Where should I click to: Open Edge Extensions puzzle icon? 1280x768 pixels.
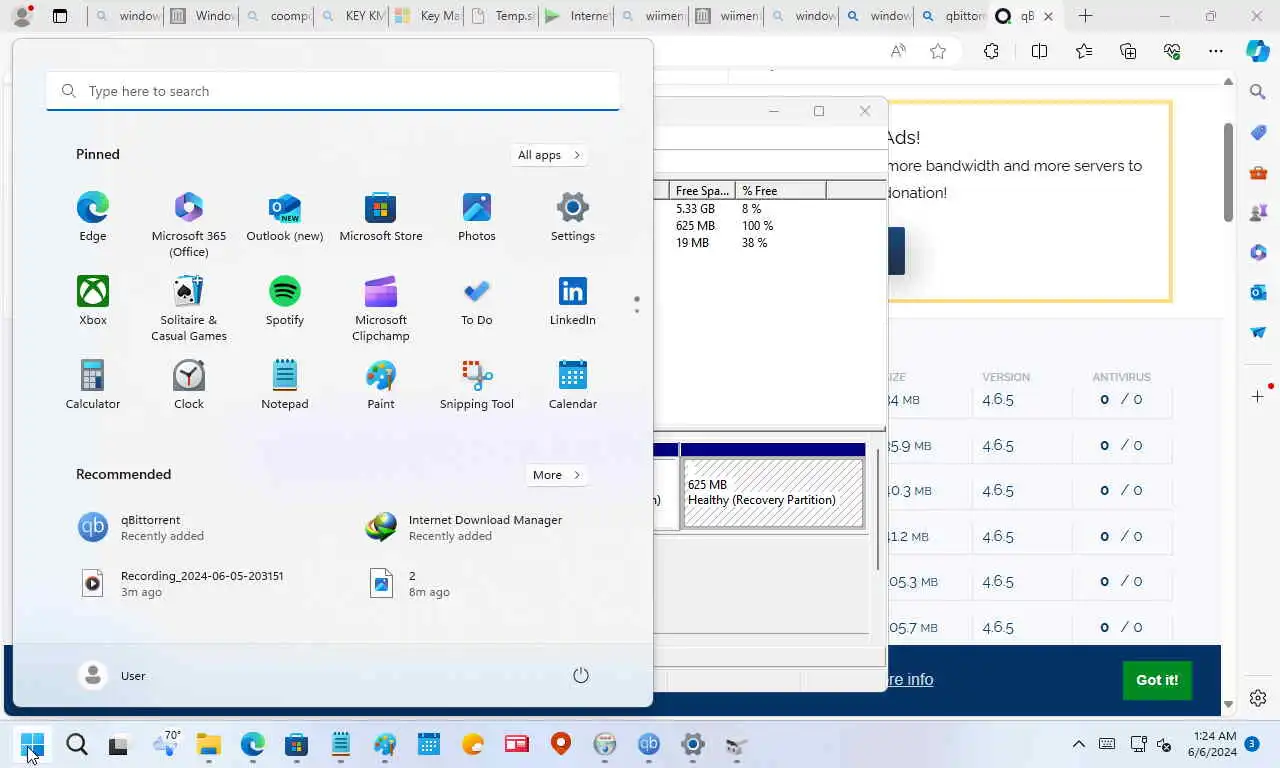pos(991,51)
